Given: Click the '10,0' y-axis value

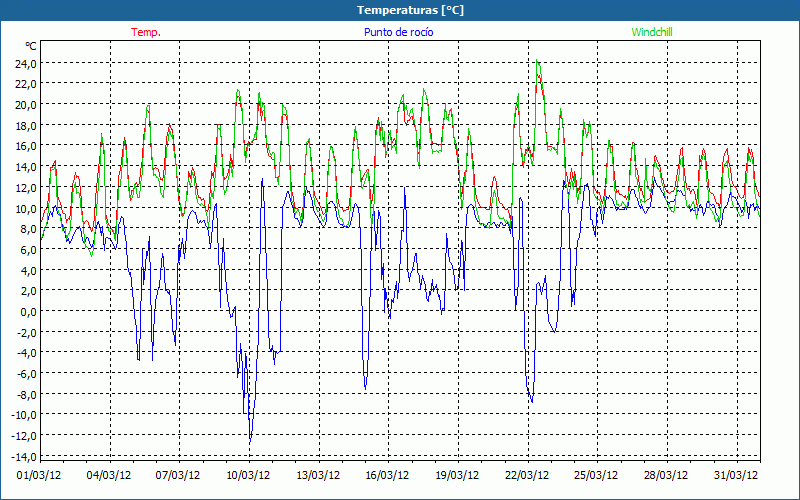Looking at the screenshot, I should pos(26,209).
